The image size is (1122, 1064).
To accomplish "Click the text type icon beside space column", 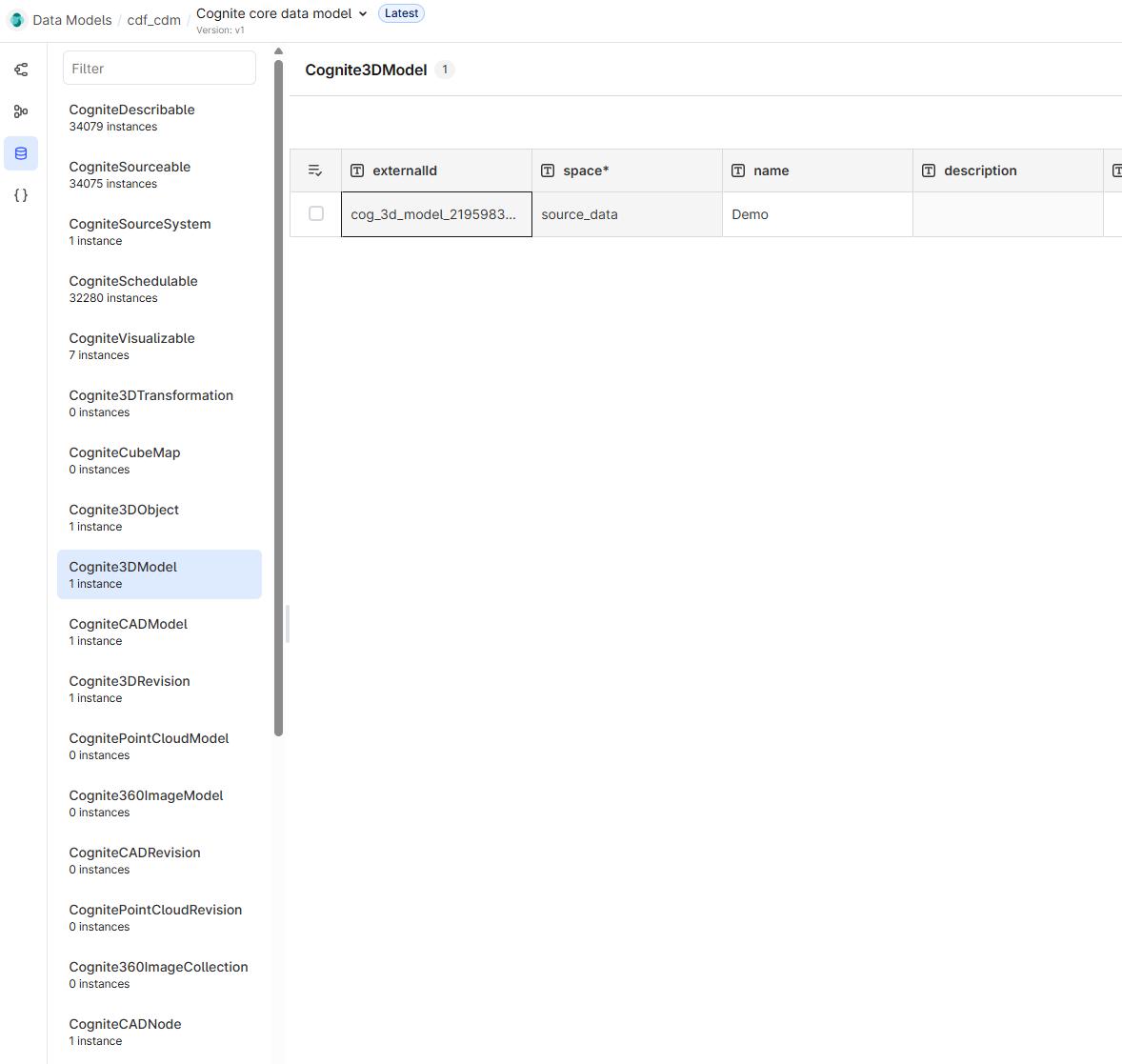I will [548, 171].
